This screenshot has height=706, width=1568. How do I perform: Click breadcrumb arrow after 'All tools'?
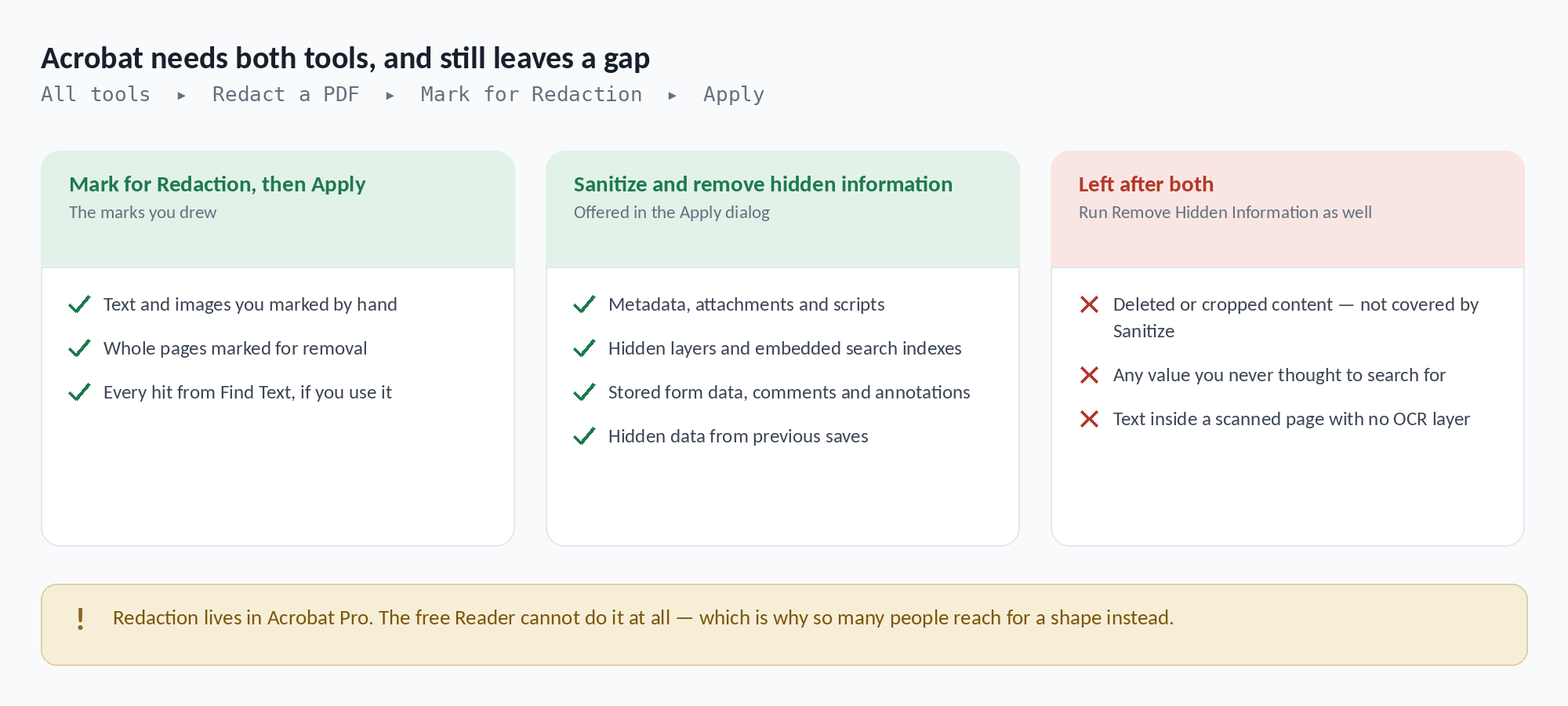[x=181, y=96]
